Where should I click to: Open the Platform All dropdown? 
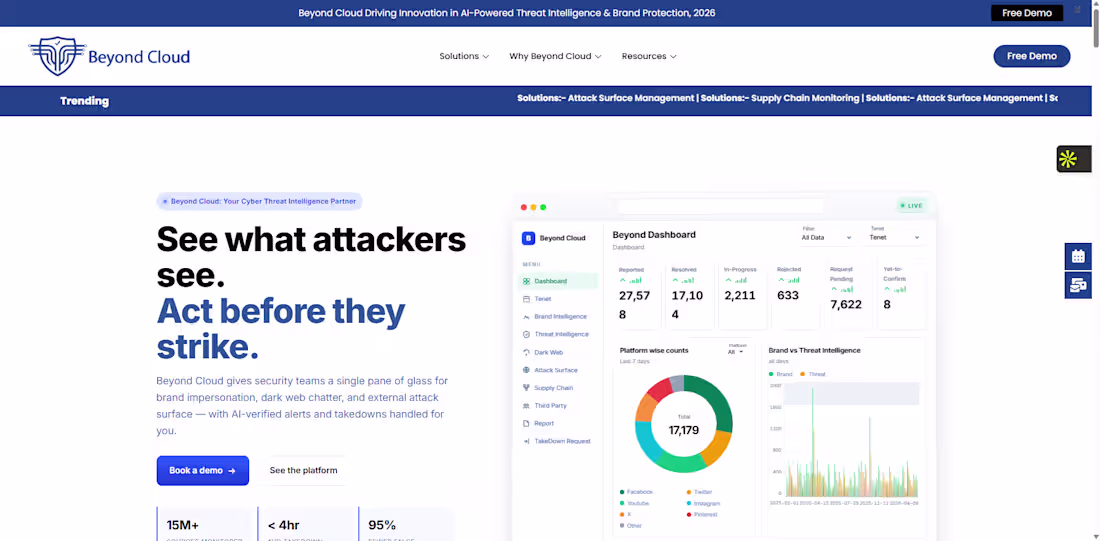735,352
